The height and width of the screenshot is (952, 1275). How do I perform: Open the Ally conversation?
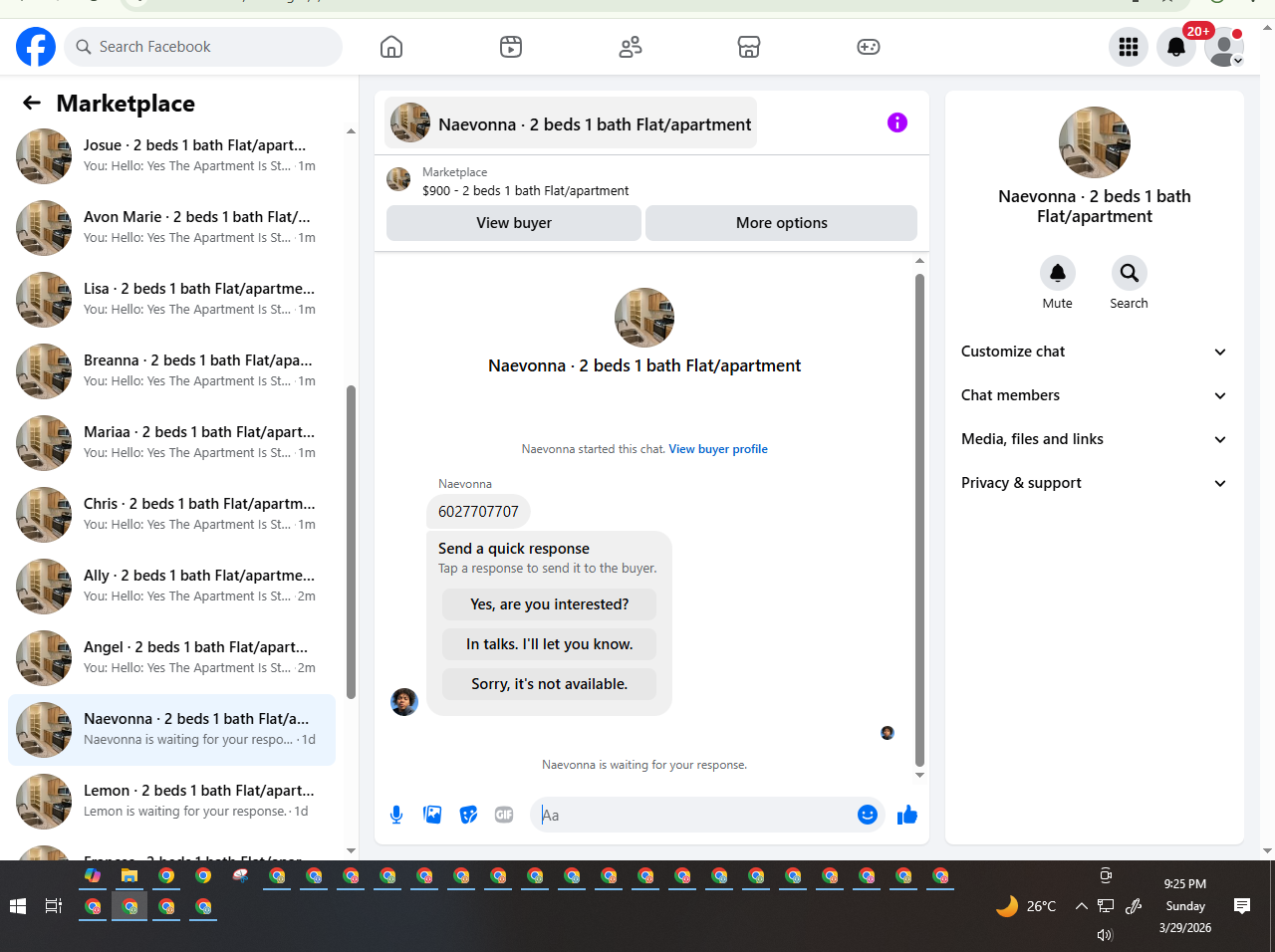click(x=171, y=587)
